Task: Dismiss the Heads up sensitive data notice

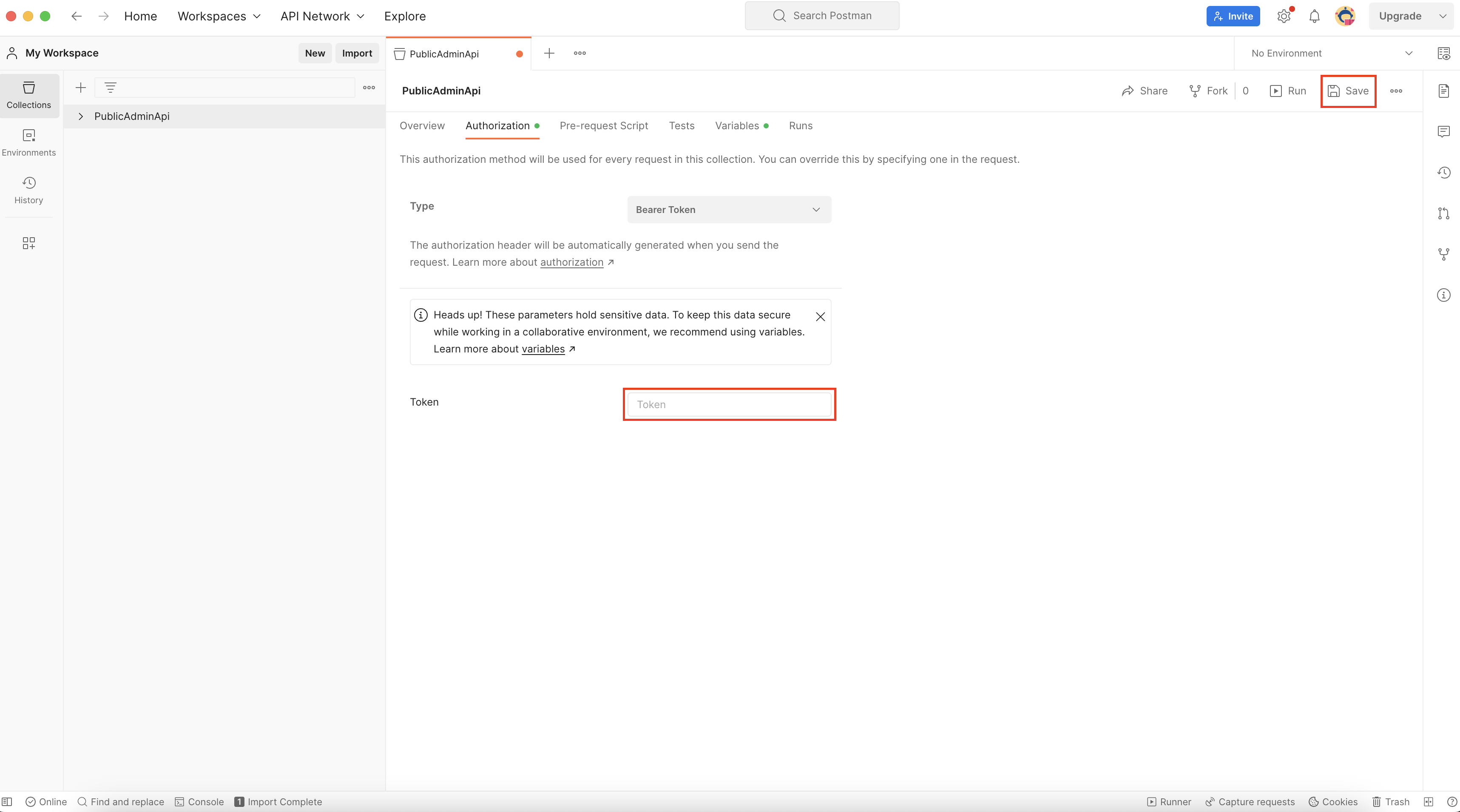Action: (x=820, y=317)
